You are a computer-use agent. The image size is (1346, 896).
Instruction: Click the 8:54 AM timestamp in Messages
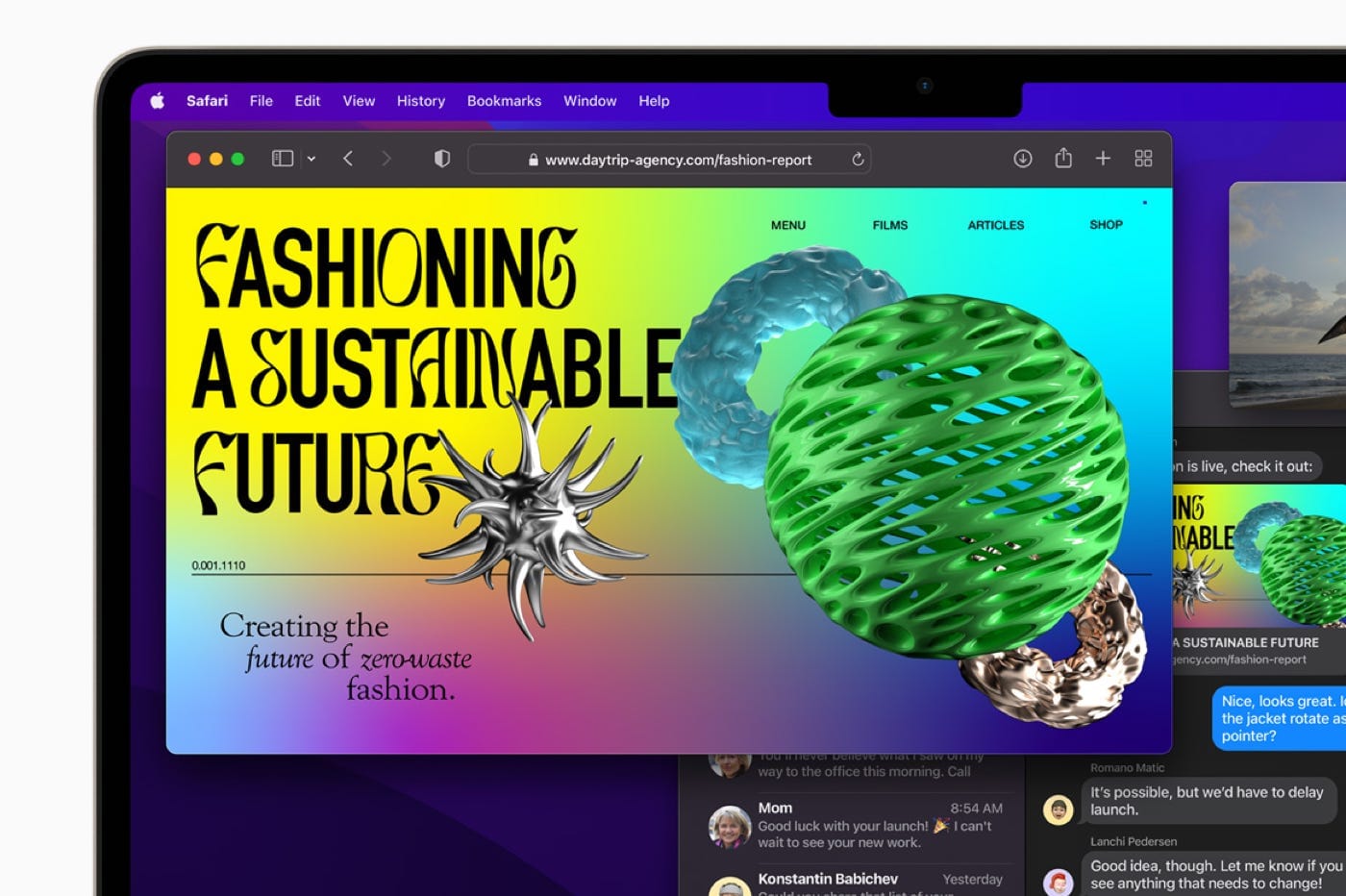tap(976, 809)
